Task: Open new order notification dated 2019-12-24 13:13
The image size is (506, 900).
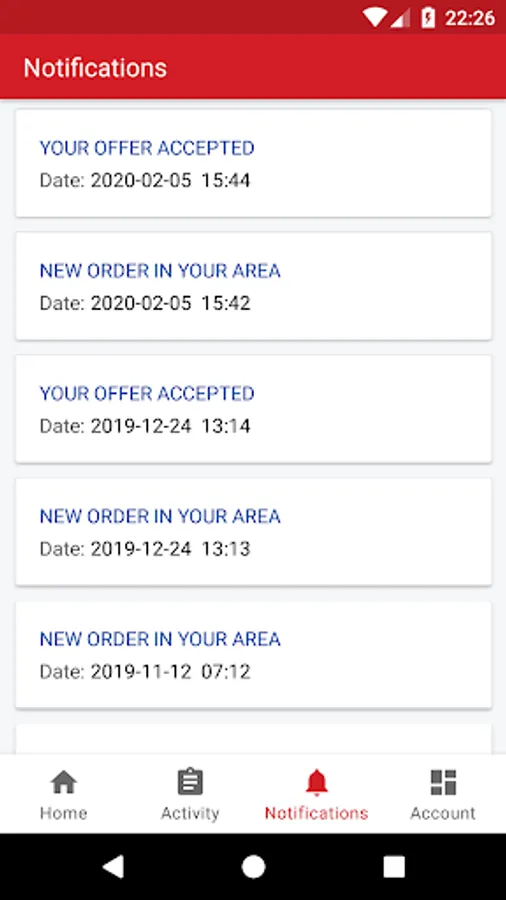Action: point(253,532)
